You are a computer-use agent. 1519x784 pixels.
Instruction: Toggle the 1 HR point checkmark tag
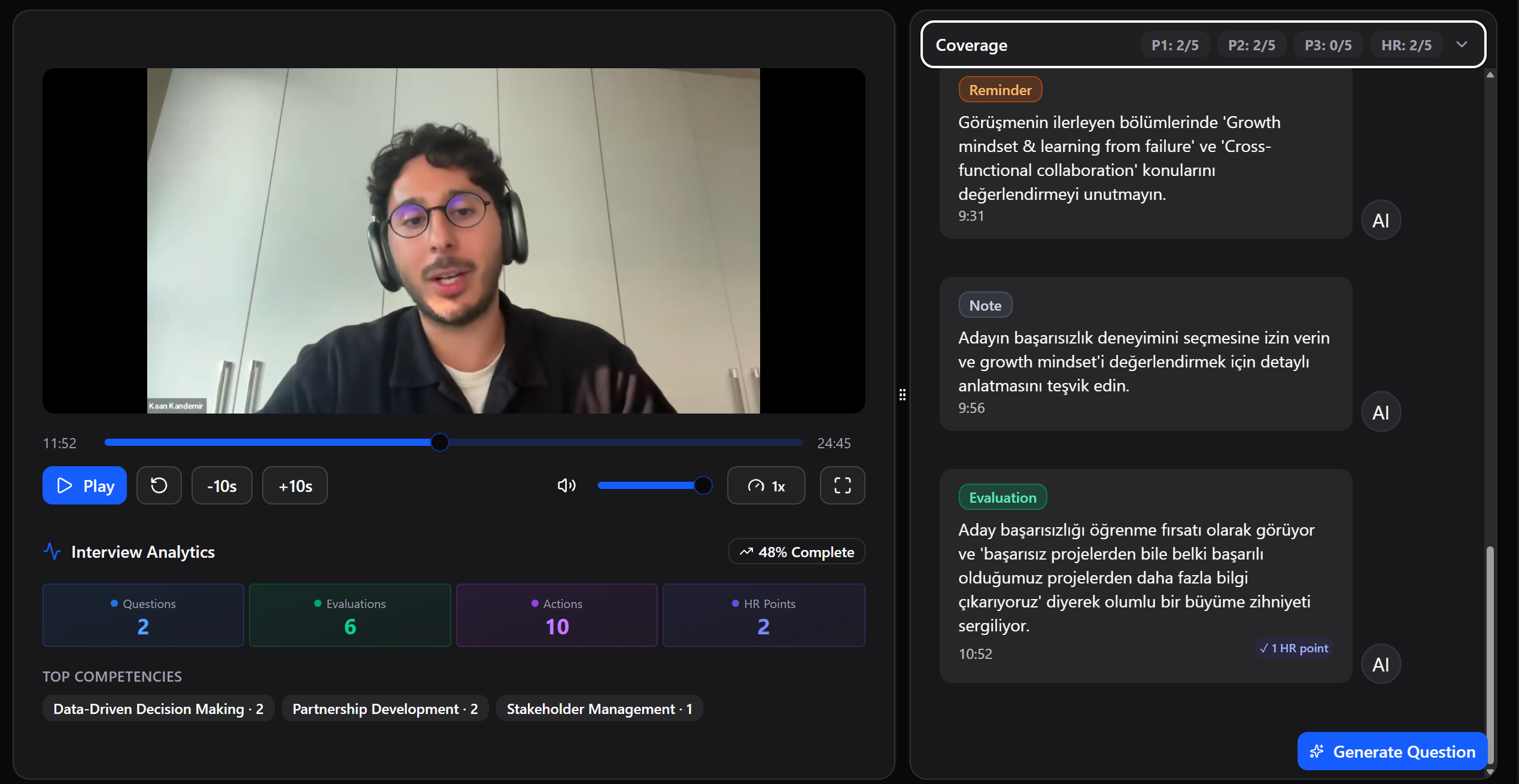[x=1294, y=648]
